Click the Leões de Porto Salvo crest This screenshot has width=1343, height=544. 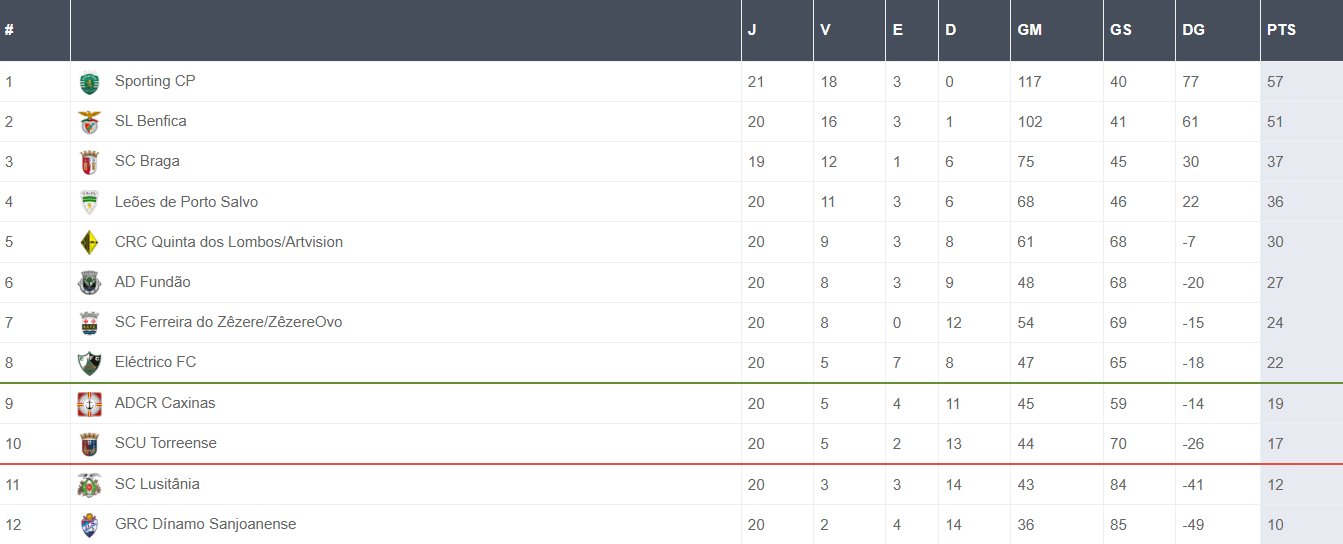pos(90,202)
